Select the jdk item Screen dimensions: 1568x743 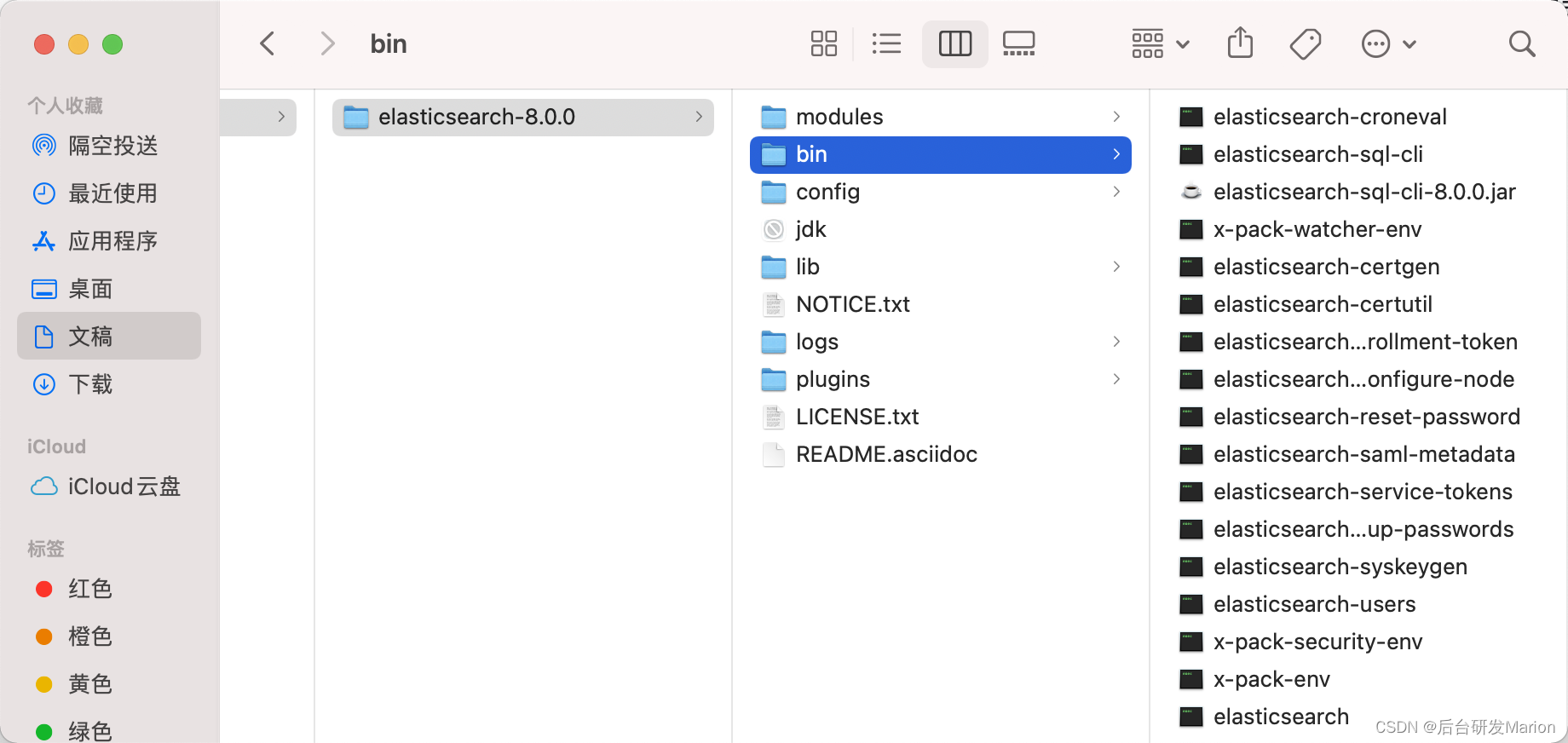click(941, 229)
